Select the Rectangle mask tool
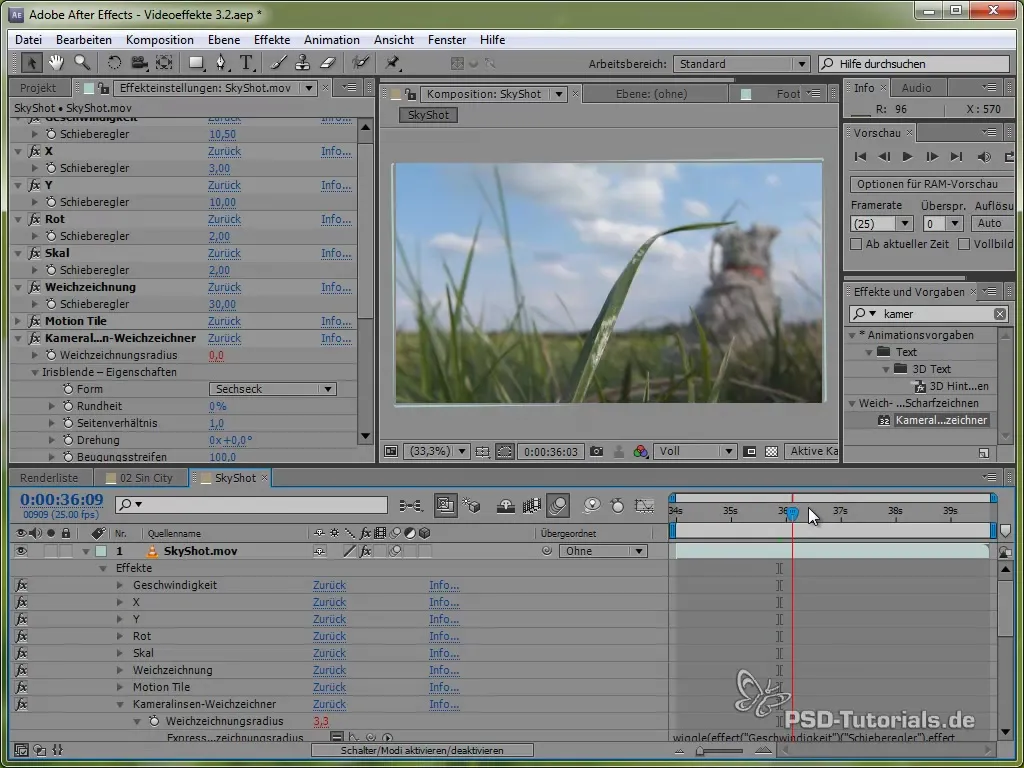Screen dimensions: 1024x768 tap(196, 63)
